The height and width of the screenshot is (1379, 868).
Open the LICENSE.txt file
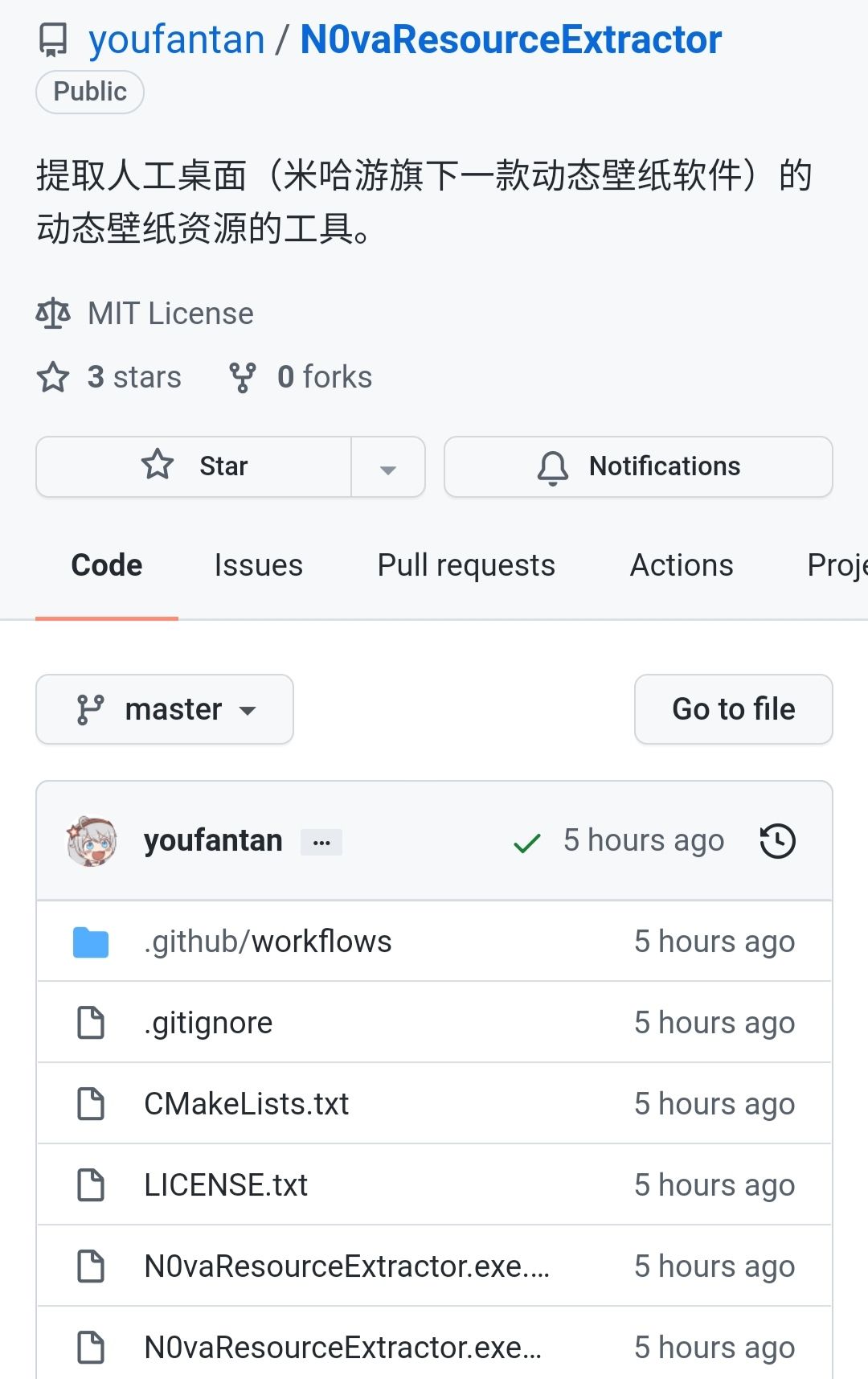click(226, 1185)
